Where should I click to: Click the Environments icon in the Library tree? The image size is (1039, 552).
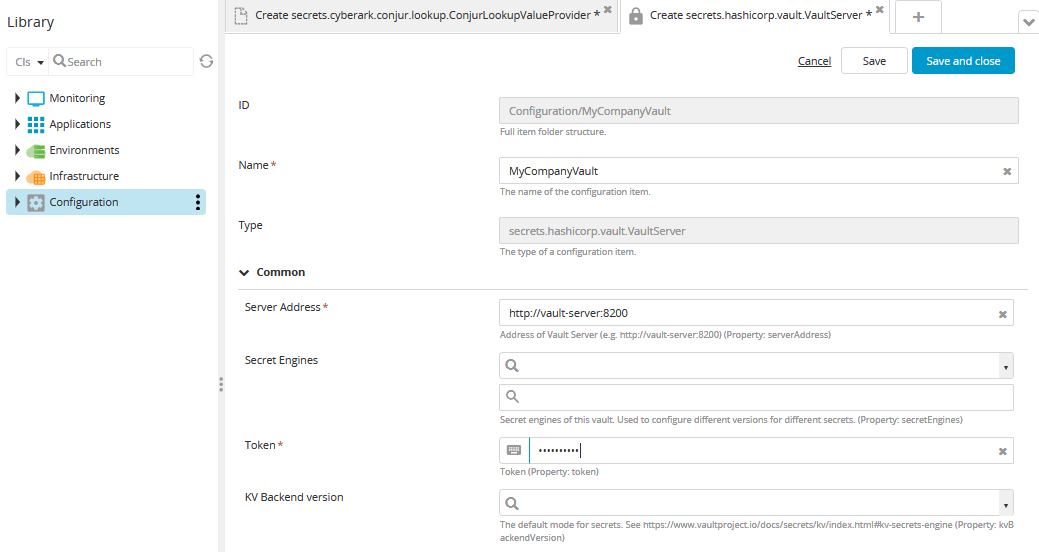pos(36,151)
